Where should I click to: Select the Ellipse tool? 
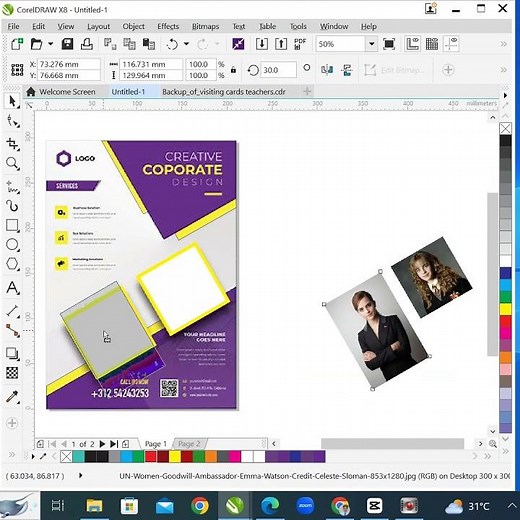point(12,244)
